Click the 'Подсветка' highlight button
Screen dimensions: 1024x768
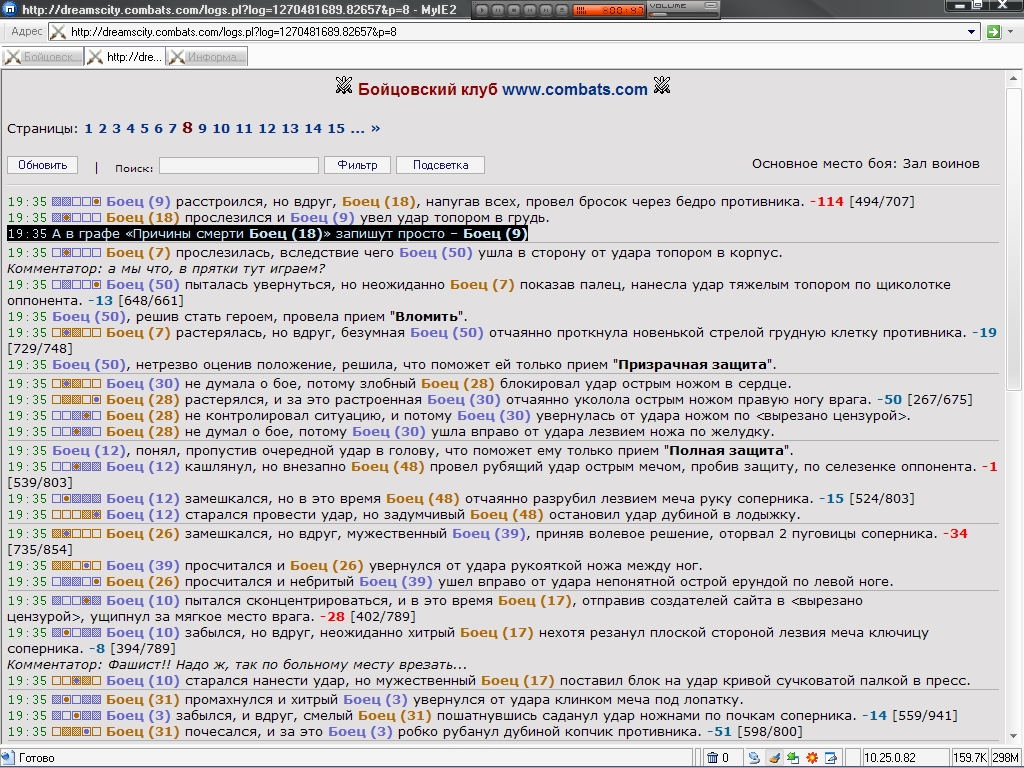point(440,165)
